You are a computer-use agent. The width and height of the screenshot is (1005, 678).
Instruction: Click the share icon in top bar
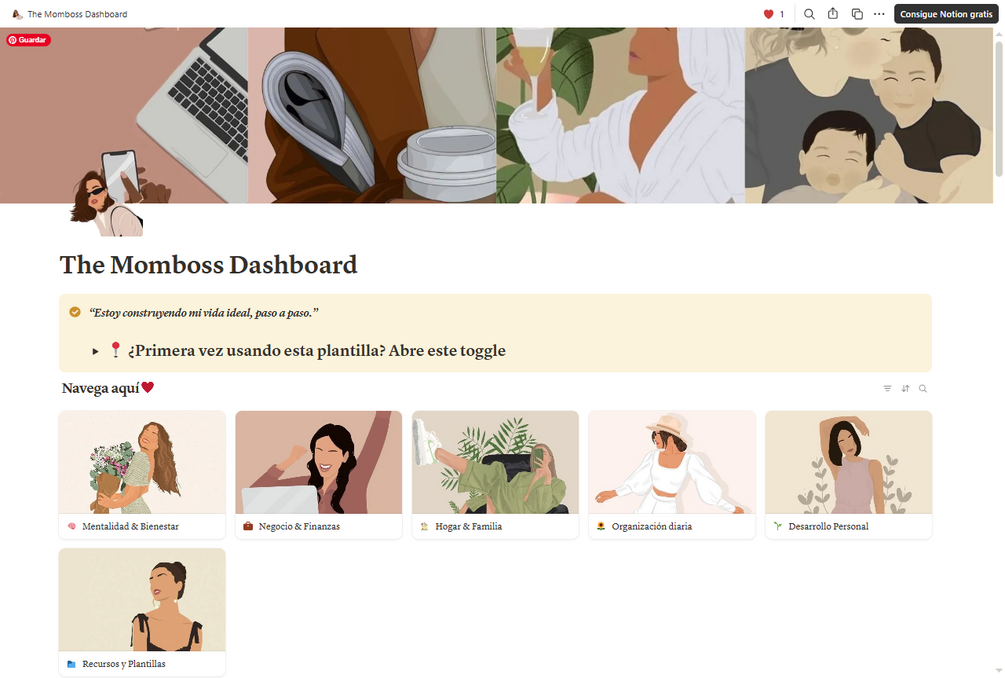click(x=833, y=13)
